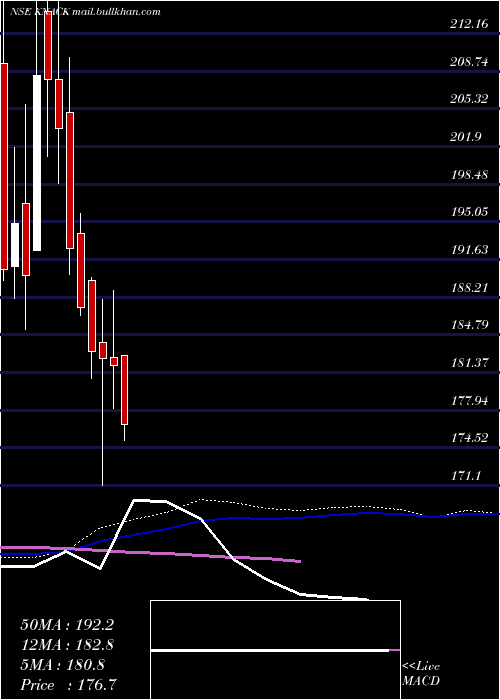Click the 177.94 price axis label

[469, 400]
